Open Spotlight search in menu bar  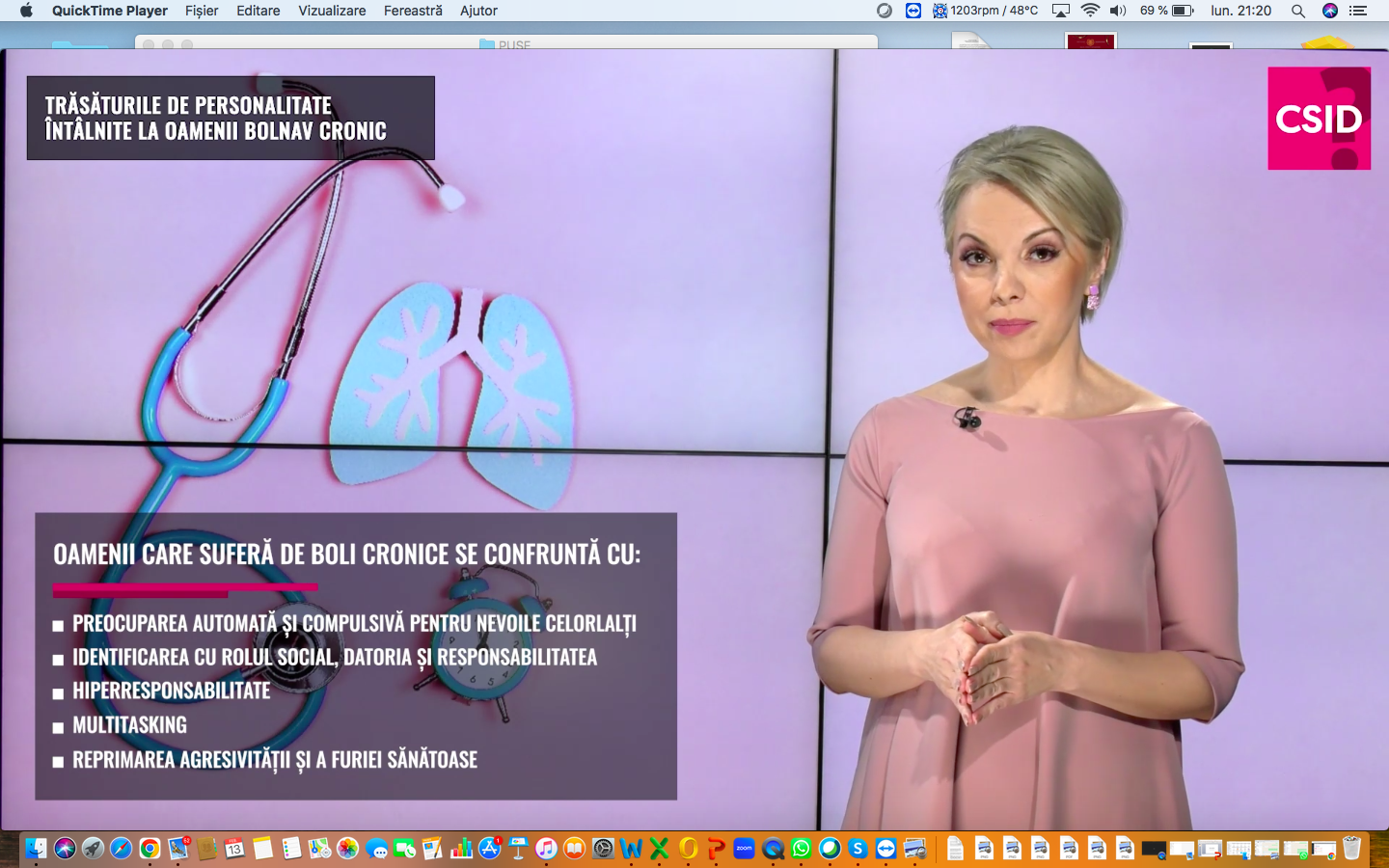tap(1298, 11)
